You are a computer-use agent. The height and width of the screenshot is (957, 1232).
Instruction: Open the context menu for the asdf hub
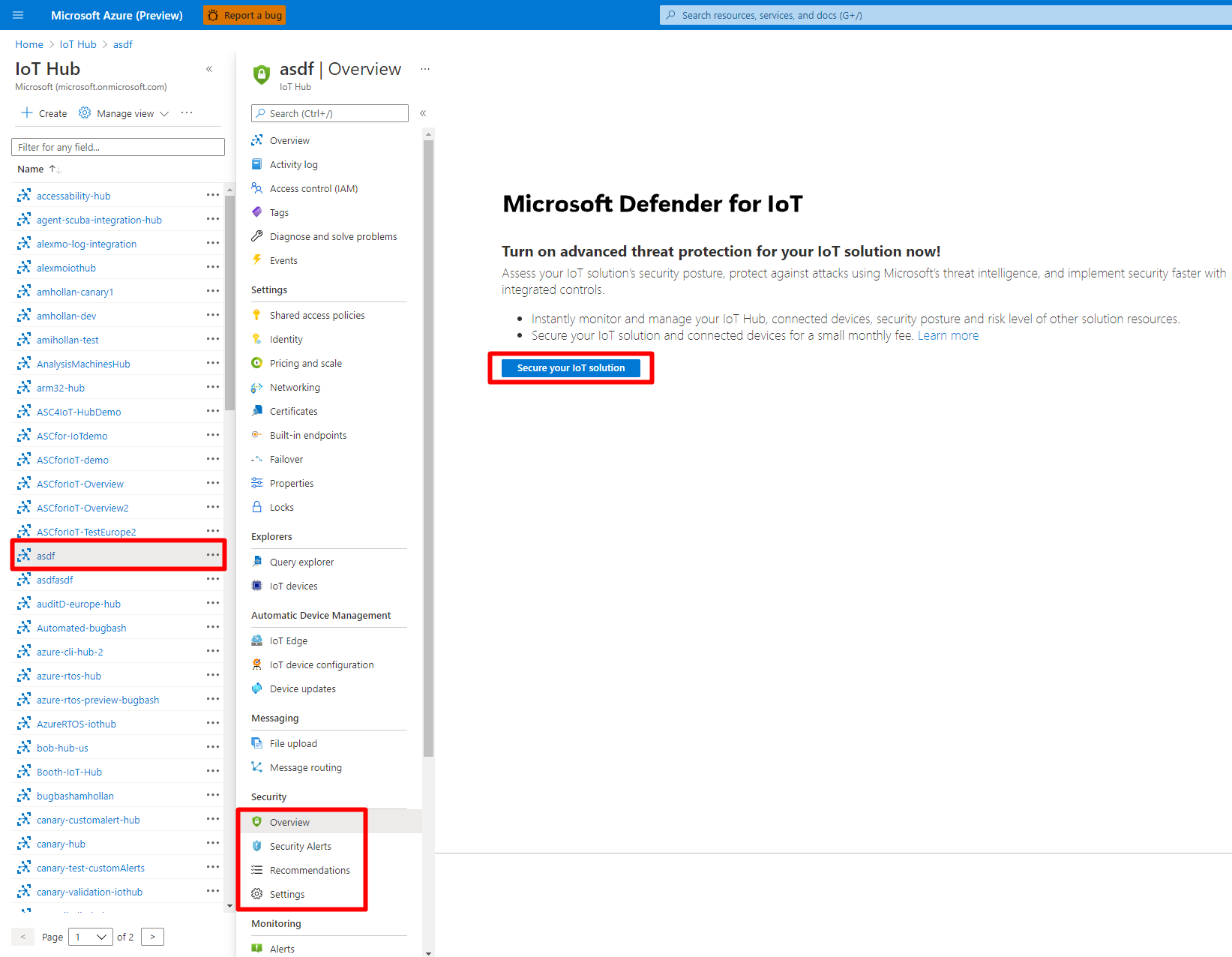pyautogui.click(x=212, y=555)
